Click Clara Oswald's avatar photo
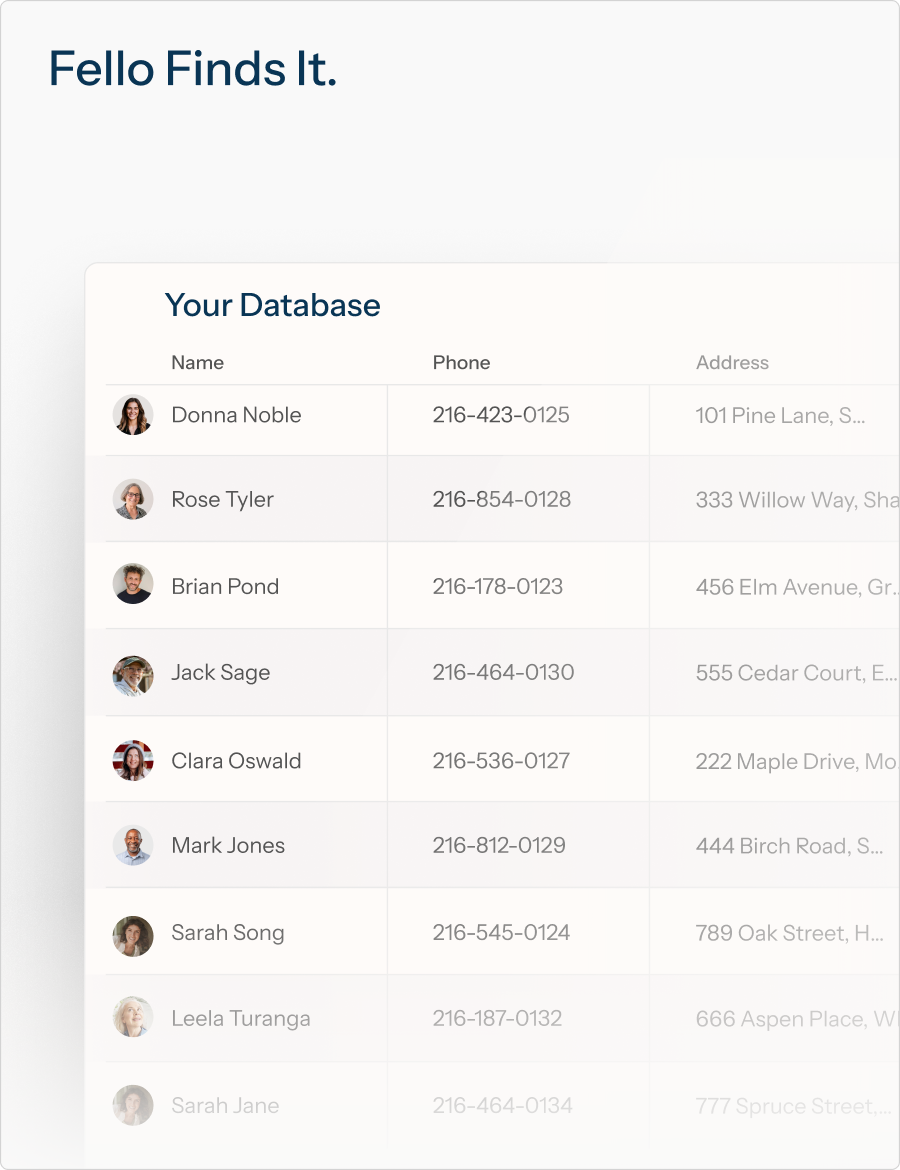The width and height of the screenshot is (900, 1170). click(x=133, y=760)
